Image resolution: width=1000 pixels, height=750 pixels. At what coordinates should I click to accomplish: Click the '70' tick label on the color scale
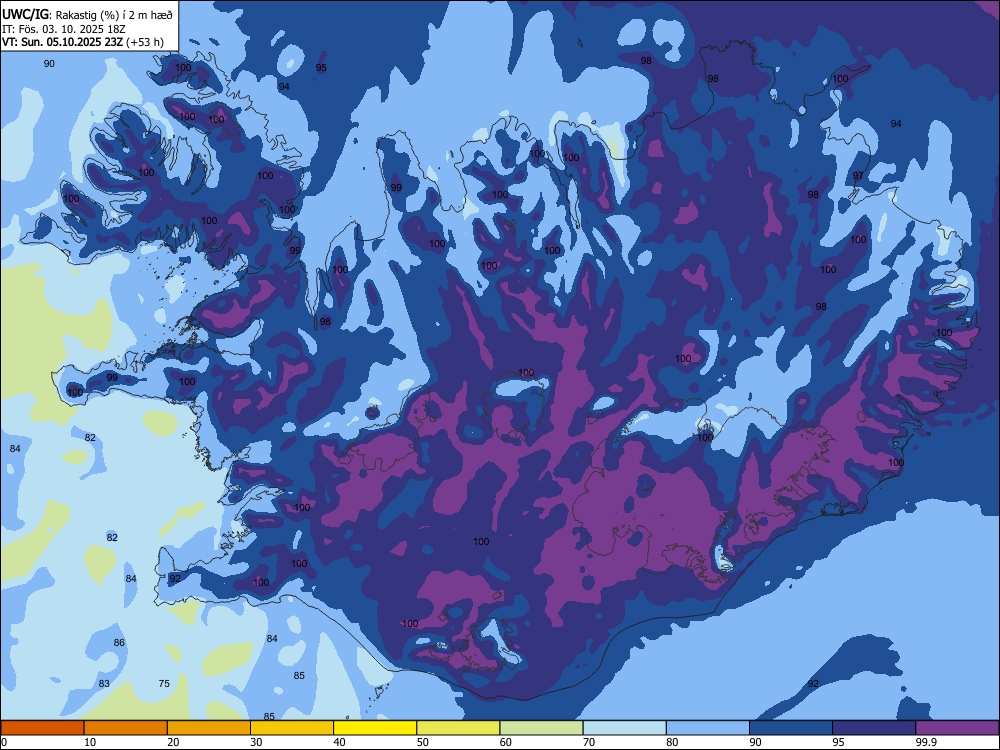coord(589,742)
